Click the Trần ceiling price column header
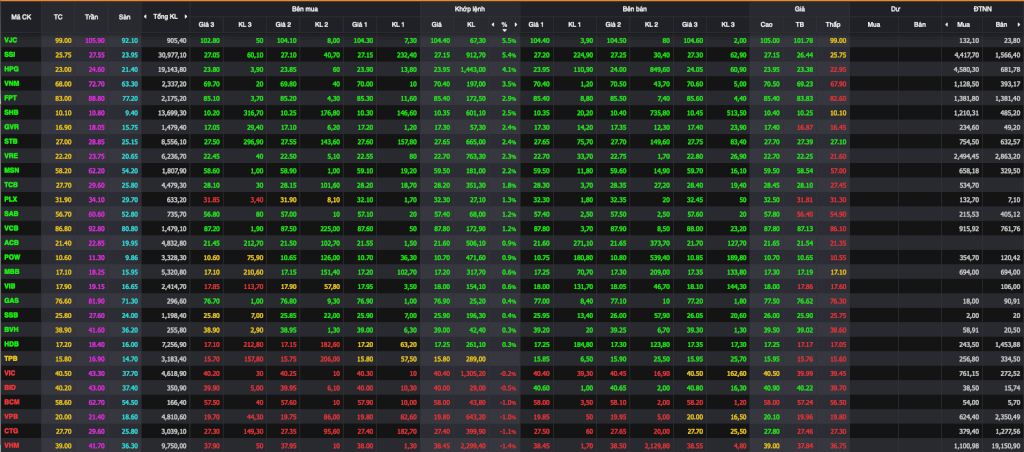Image resolution: width=1024 pixels, height=452 pixels. click(x=91, y=16)
